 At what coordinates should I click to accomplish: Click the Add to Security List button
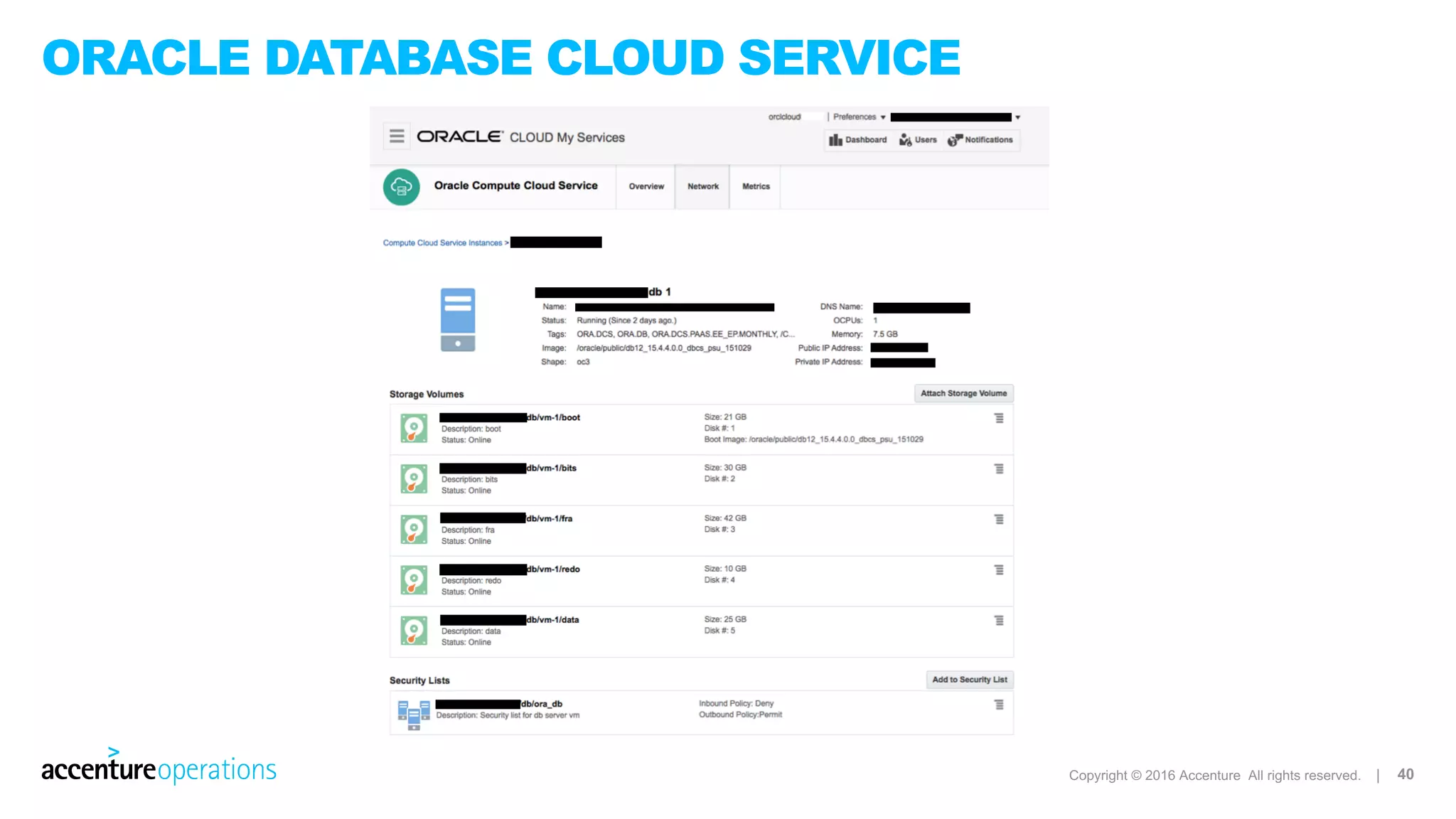[x=969, y=680]
